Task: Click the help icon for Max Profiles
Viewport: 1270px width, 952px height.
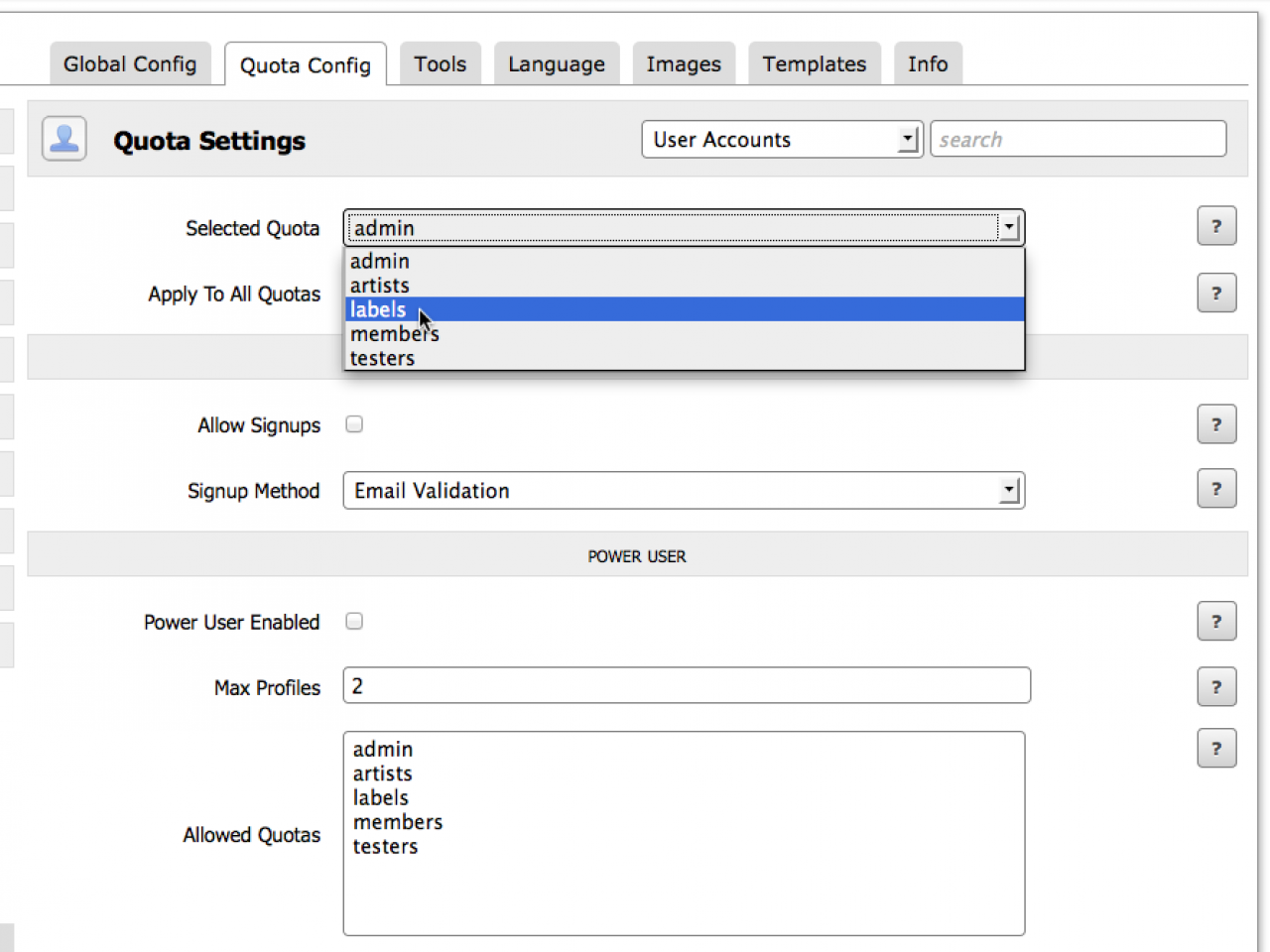Action: (1215, 687)
